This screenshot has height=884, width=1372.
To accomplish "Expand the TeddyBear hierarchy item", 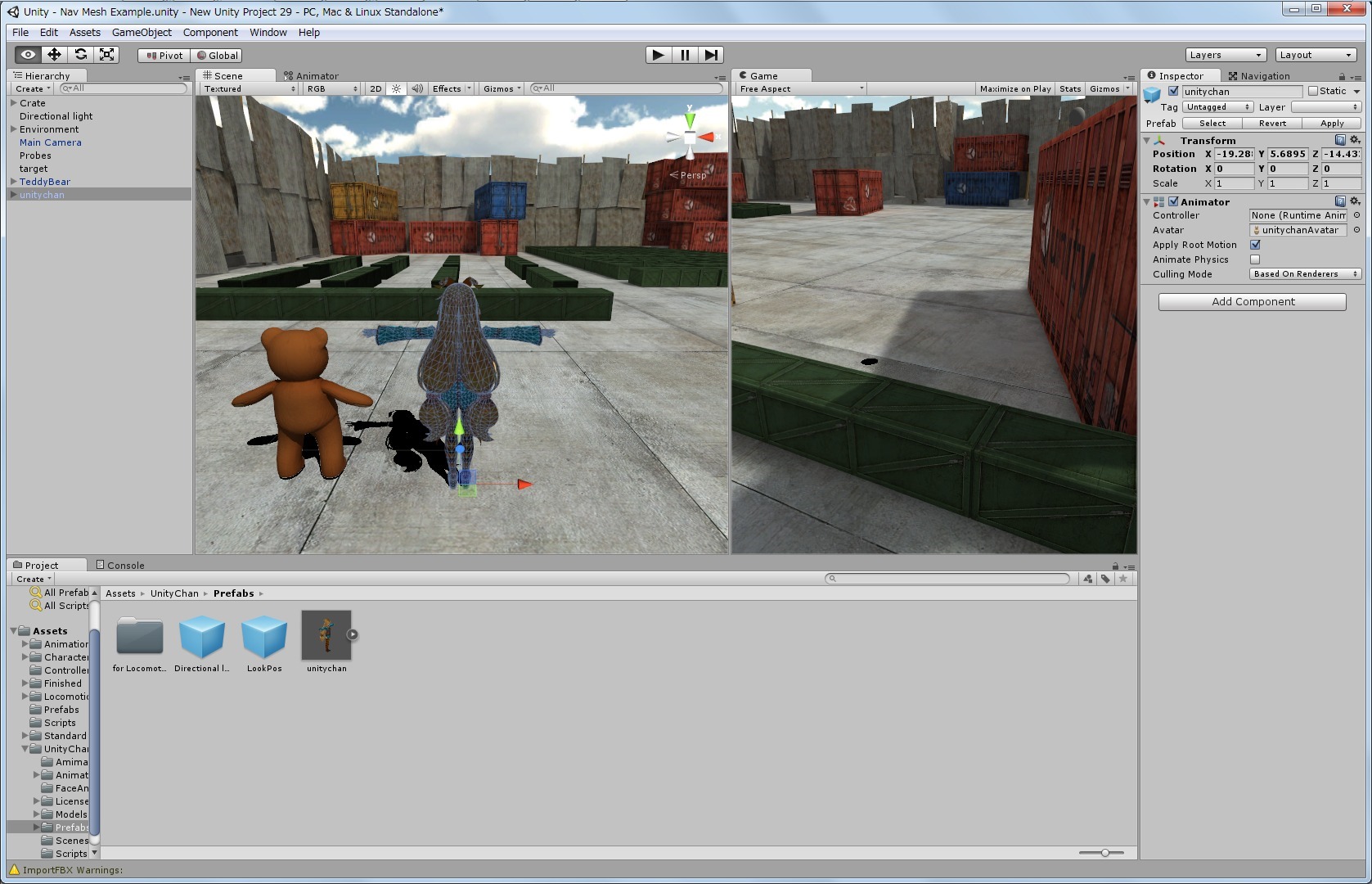I will point(14,182).
